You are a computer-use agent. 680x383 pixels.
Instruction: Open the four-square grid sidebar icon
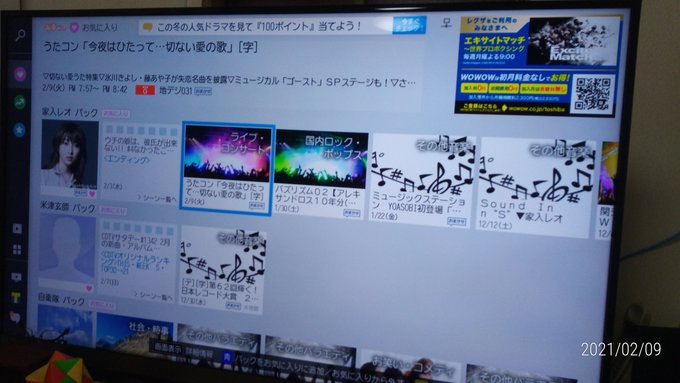(x=17, y=249)
